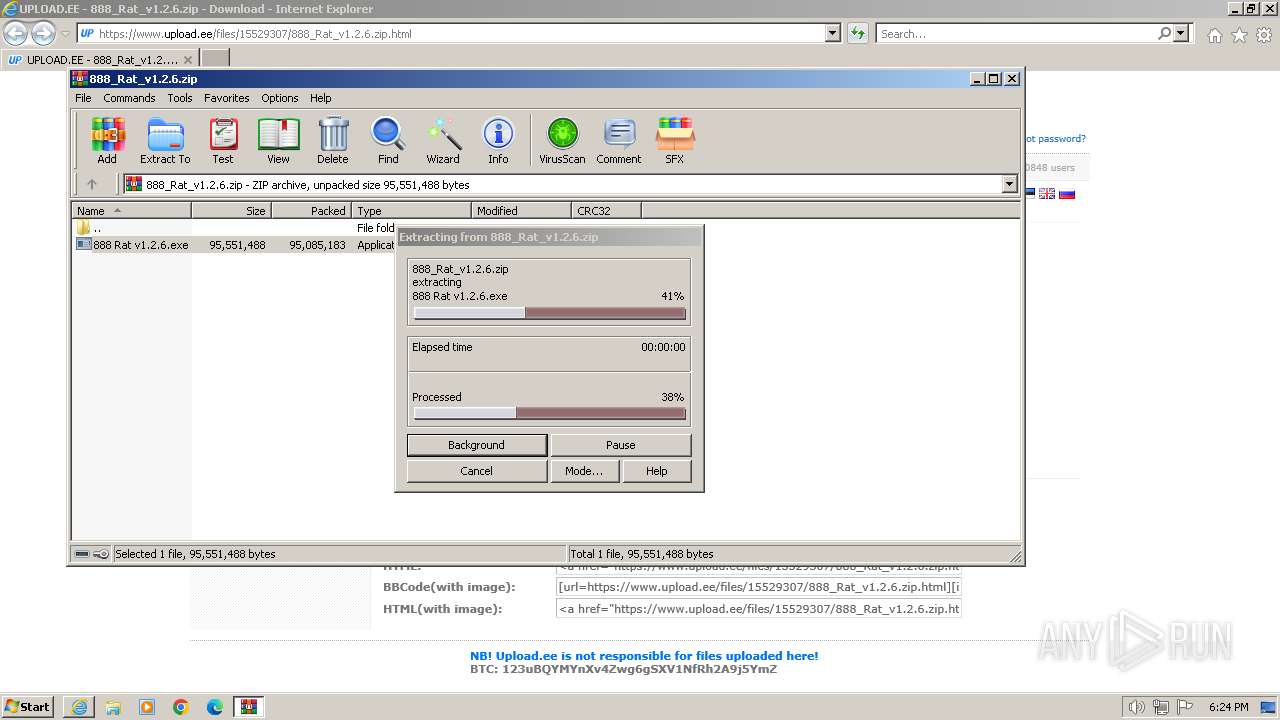The image size is (1280, 720).
Task: Click the Processed progress bar at 38%
Action: pyautogui.click(x=550, y=413)
